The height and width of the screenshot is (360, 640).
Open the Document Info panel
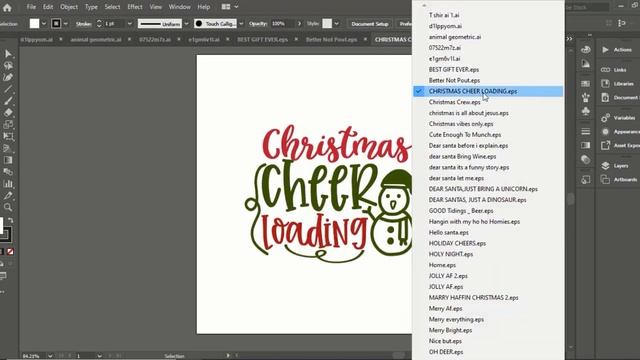coord(620,98)
